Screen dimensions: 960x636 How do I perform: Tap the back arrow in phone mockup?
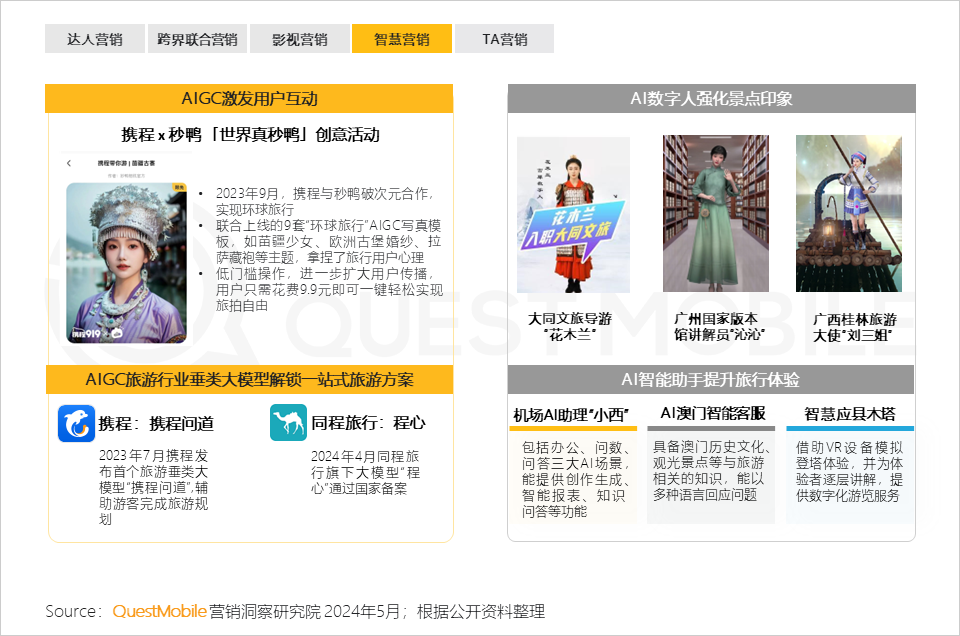tap(69, 163)
